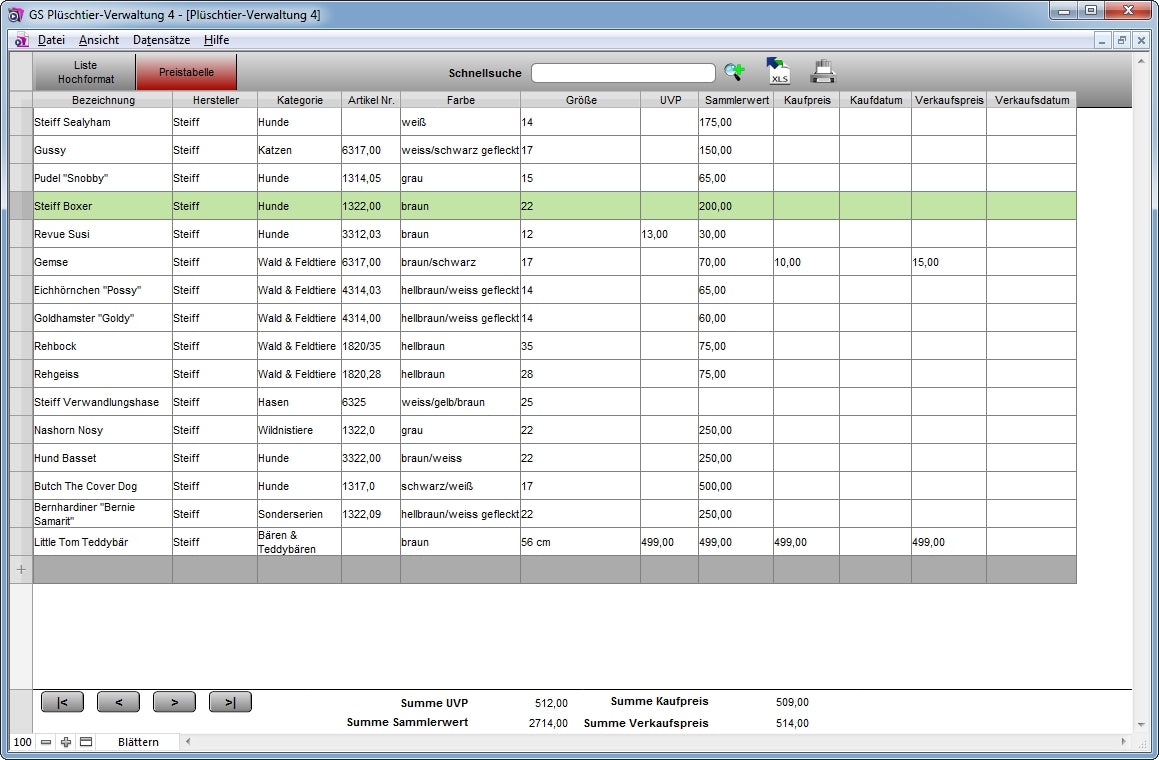This screenshot has width=1159, height=760.
Task: Click the plus marker on new row
Action: click(x=21, y=569)
